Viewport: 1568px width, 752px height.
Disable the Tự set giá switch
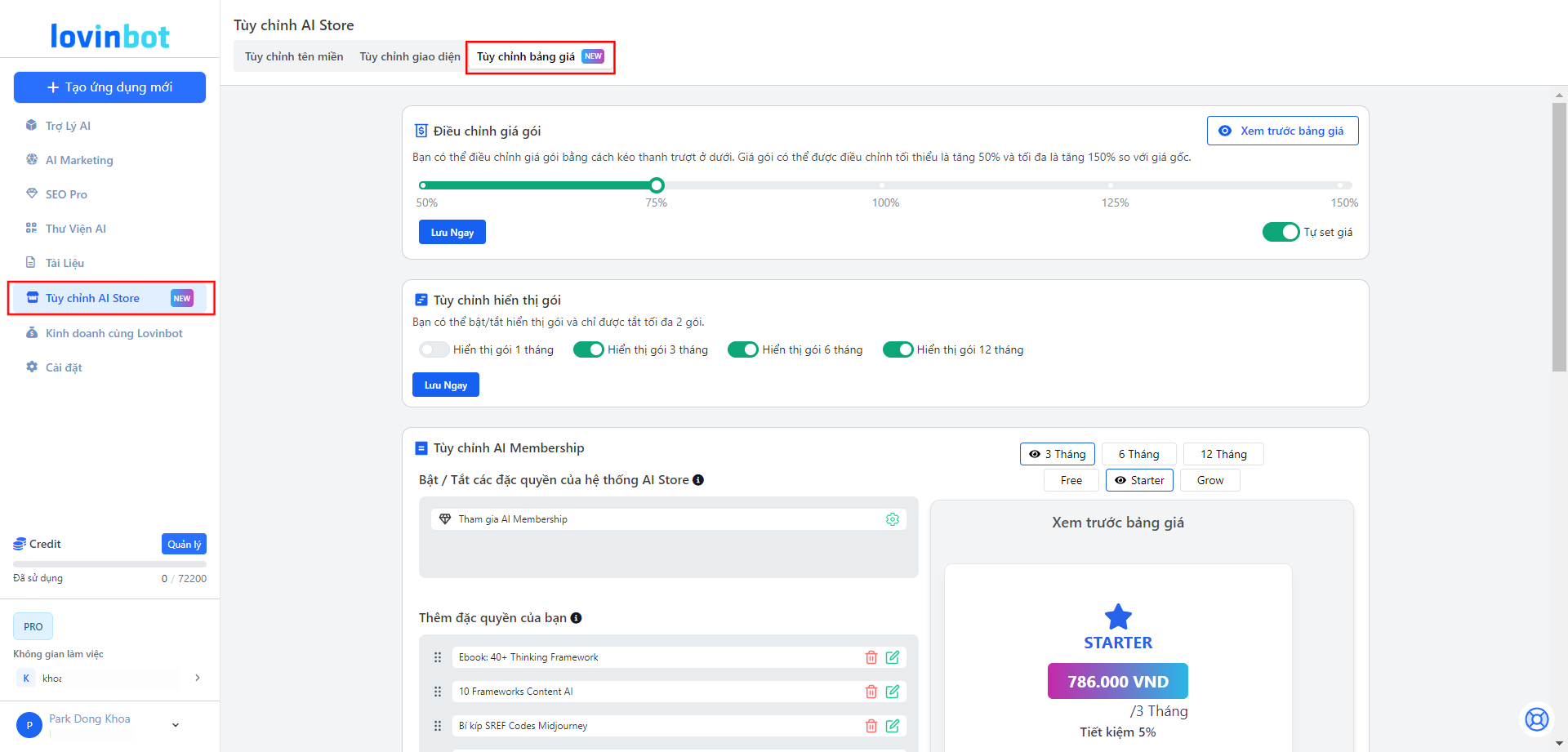[1281, 232]
